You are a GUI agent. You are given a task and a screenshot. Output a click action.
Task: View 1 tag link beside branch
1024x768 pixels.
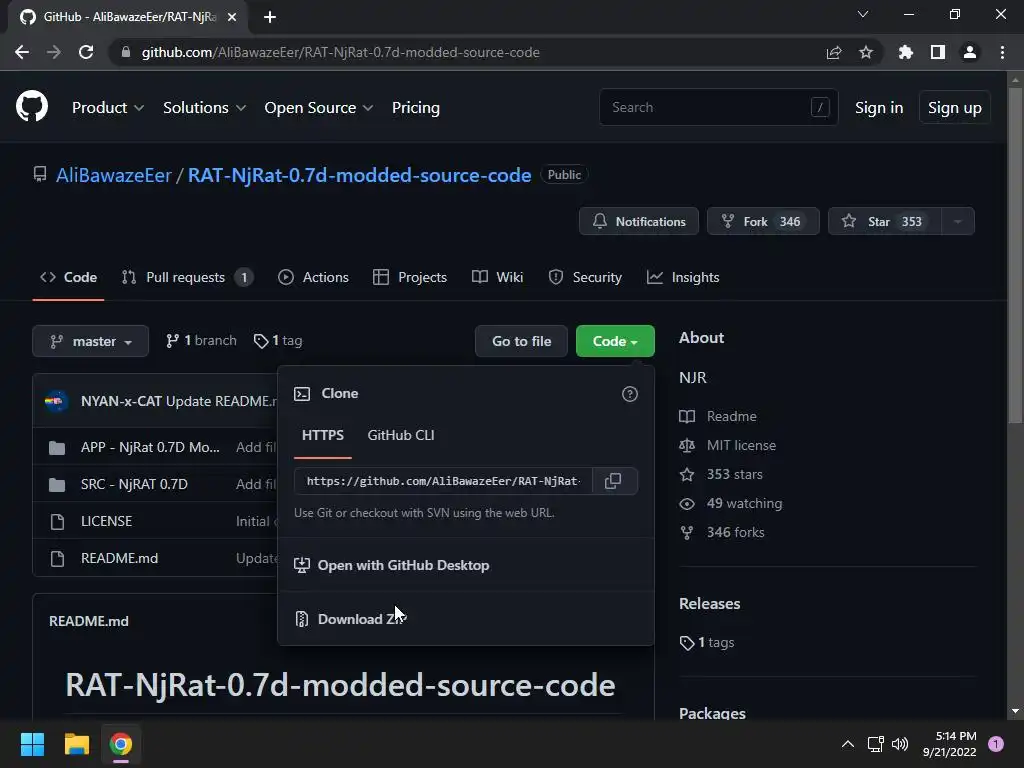click(x=278, y=341)
